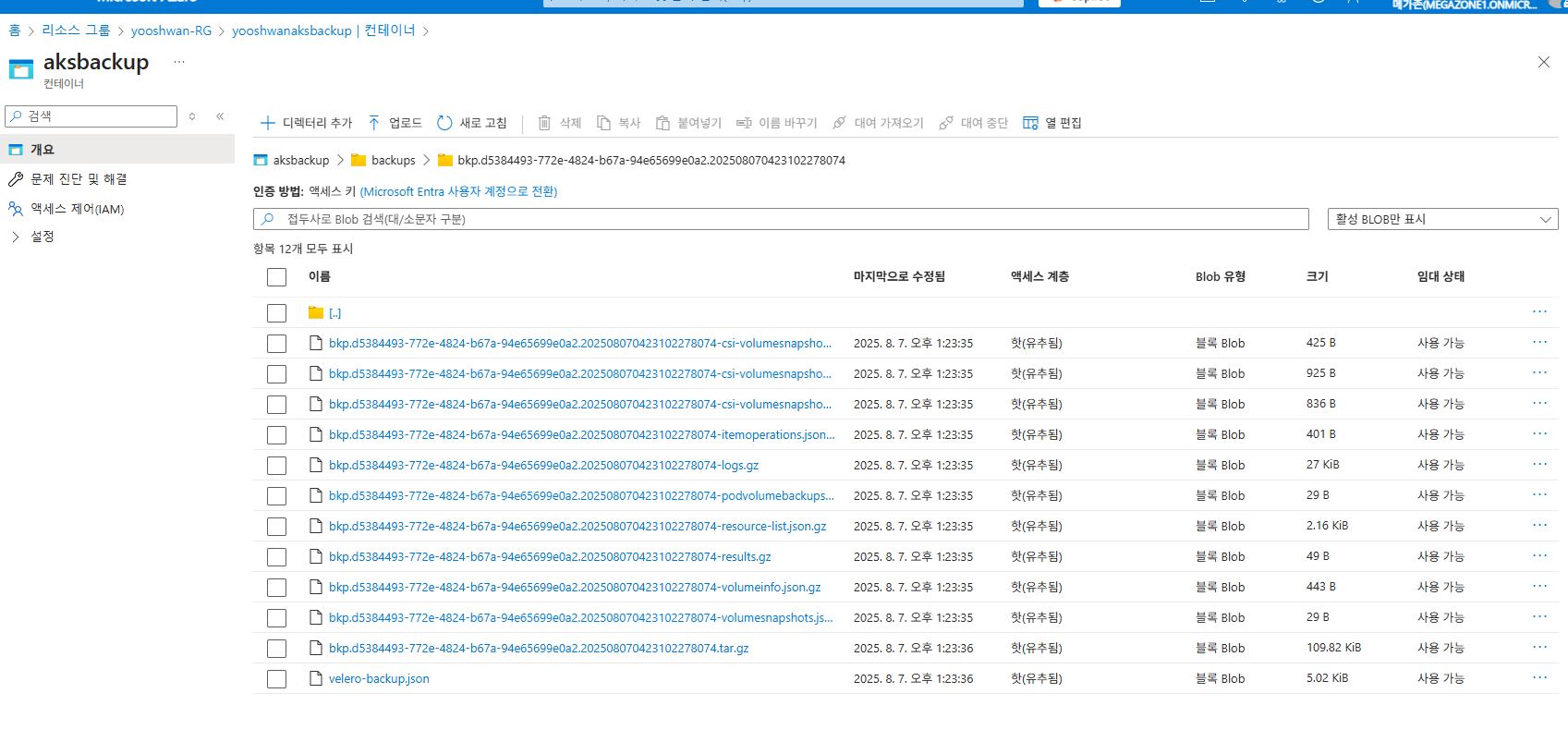Toggle the select-all checkbox in the header
Viewport: 1568px width, 742px height.
276,277
